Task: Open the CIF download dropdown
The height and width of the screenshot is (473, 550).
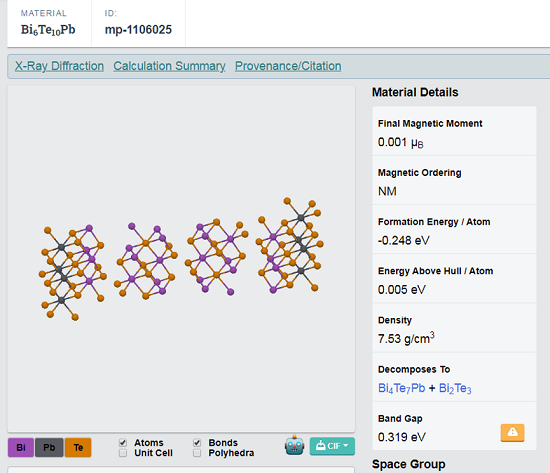Action: [x=332, y=446]
